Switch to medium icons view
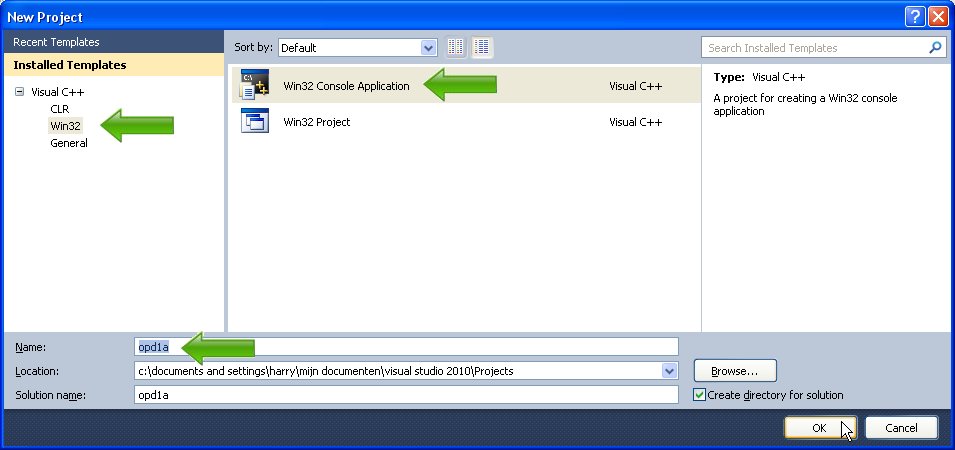 click(x=483, y=47)
